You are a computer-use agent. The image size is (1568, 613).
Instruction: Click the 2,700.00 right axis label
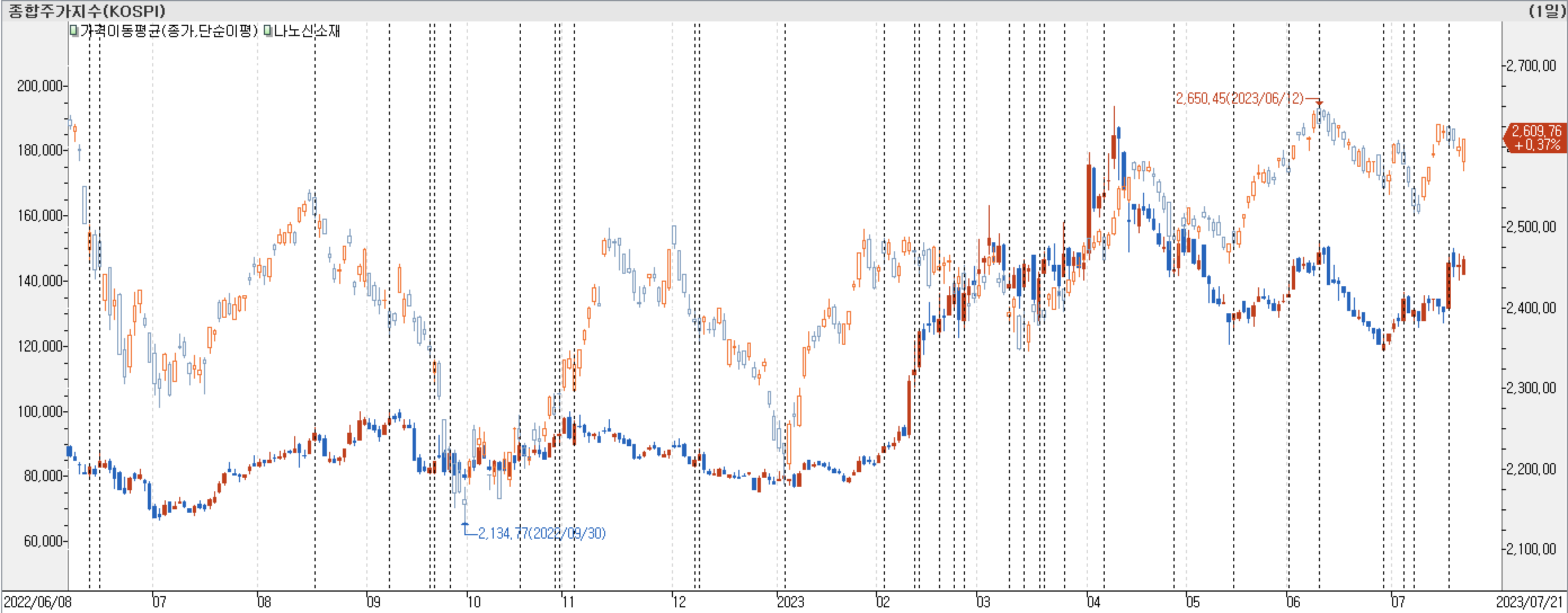(x=1531, y=65)
